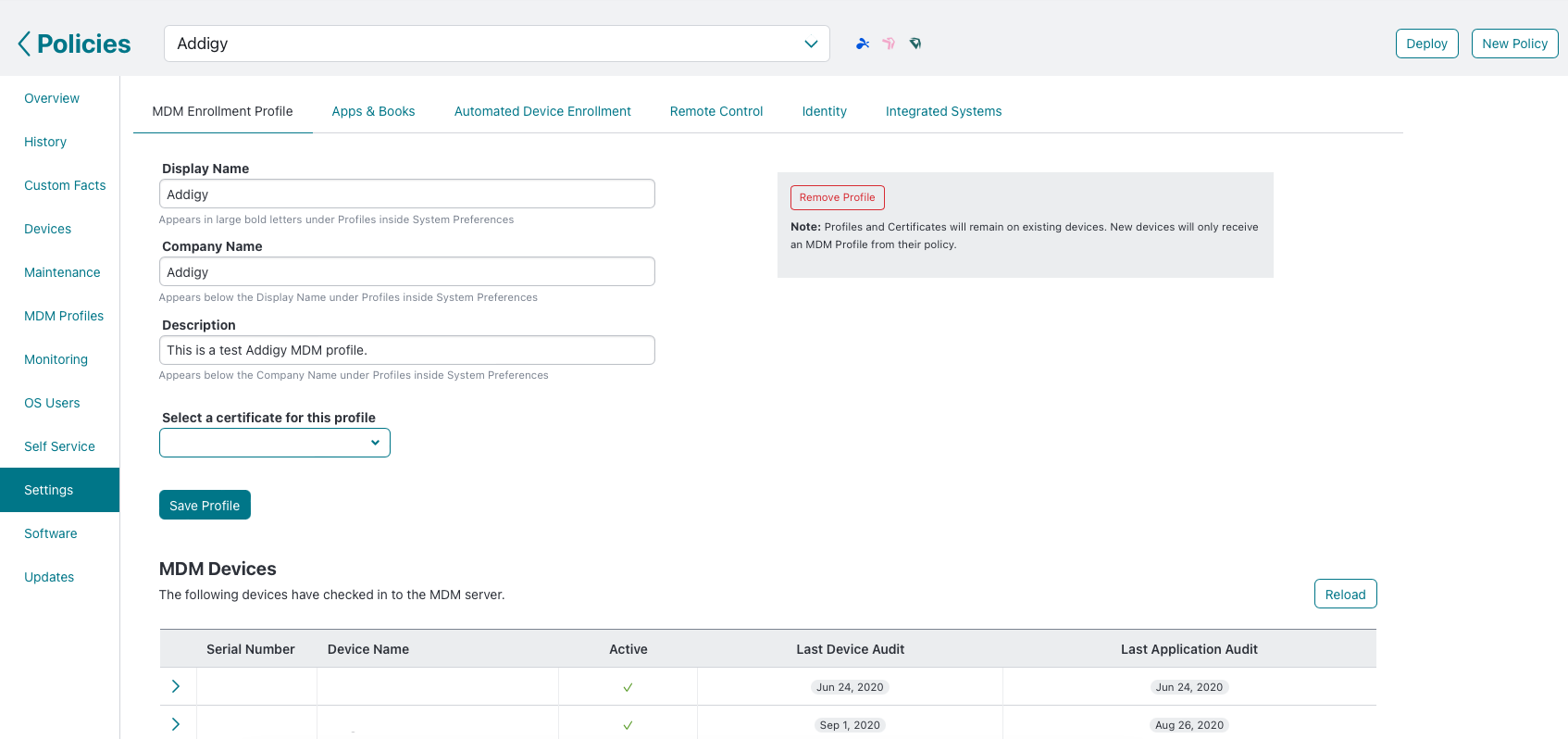The width and height of the screenshot is (1568, 739).
Task: Switch to the Apps & Books tab
Action: (373, 111)
